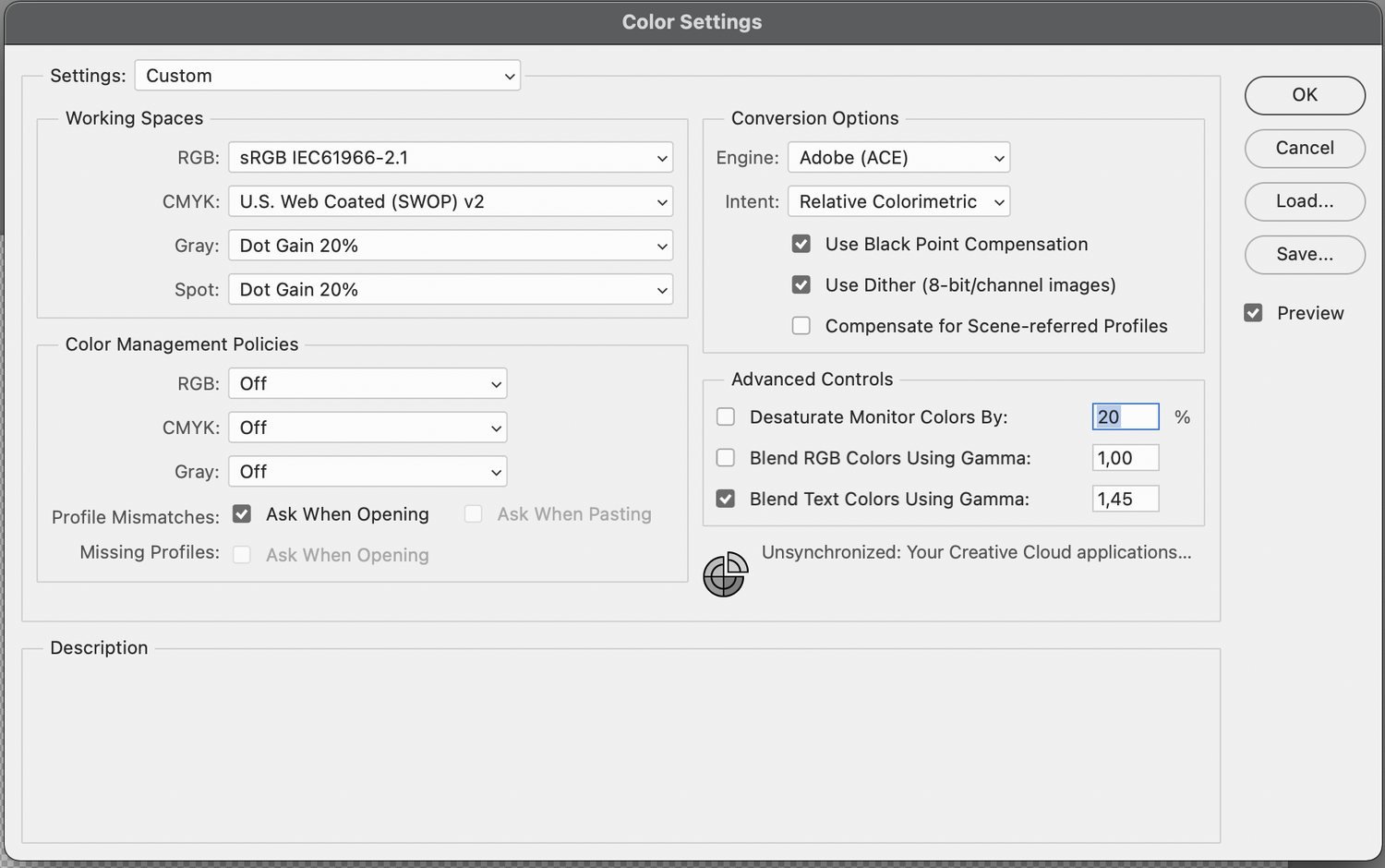Open the Gray color management policy dropdown

(367, 472)
